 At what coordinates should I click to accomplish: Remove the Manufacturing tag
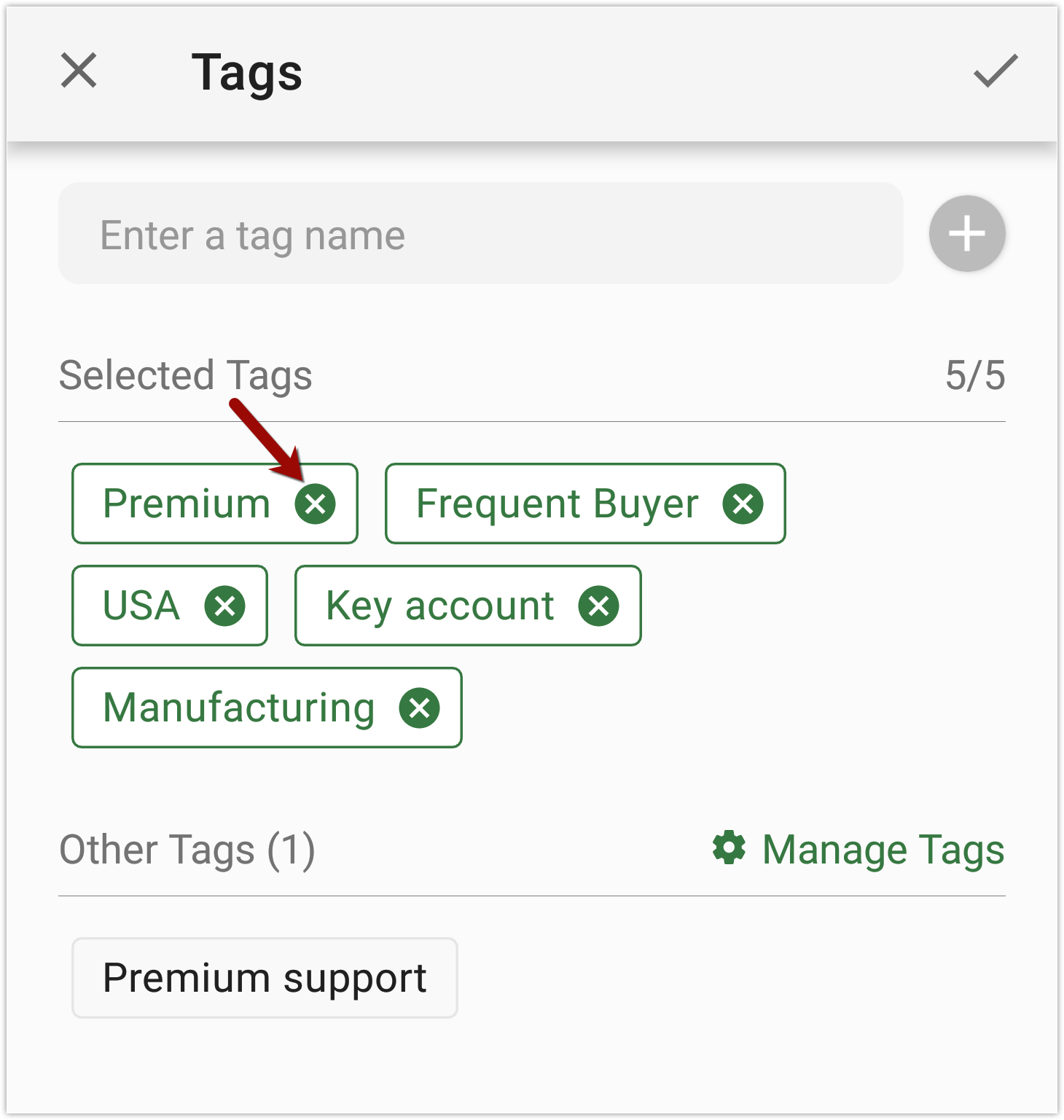coord(420,708)
